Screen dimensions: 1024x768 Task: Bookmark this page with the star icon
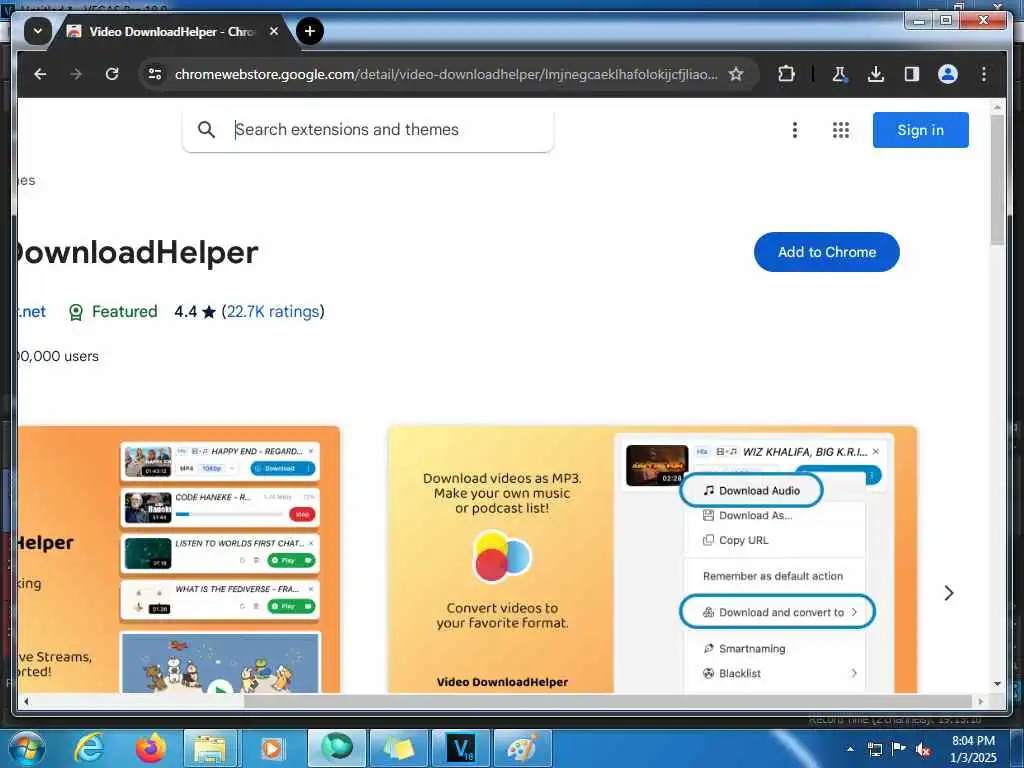pyautogui.click(x=736, y=74)
